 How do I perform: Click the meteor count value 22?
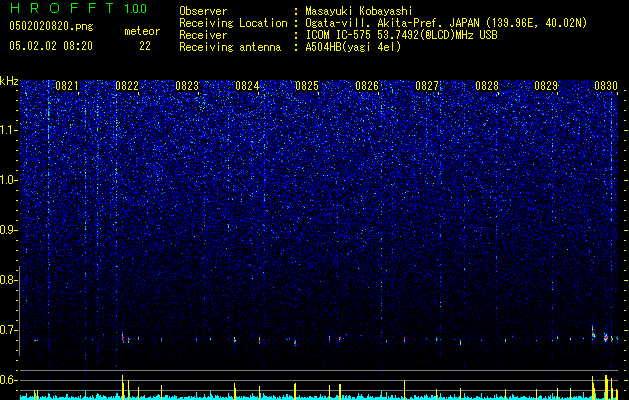point(145,46)
